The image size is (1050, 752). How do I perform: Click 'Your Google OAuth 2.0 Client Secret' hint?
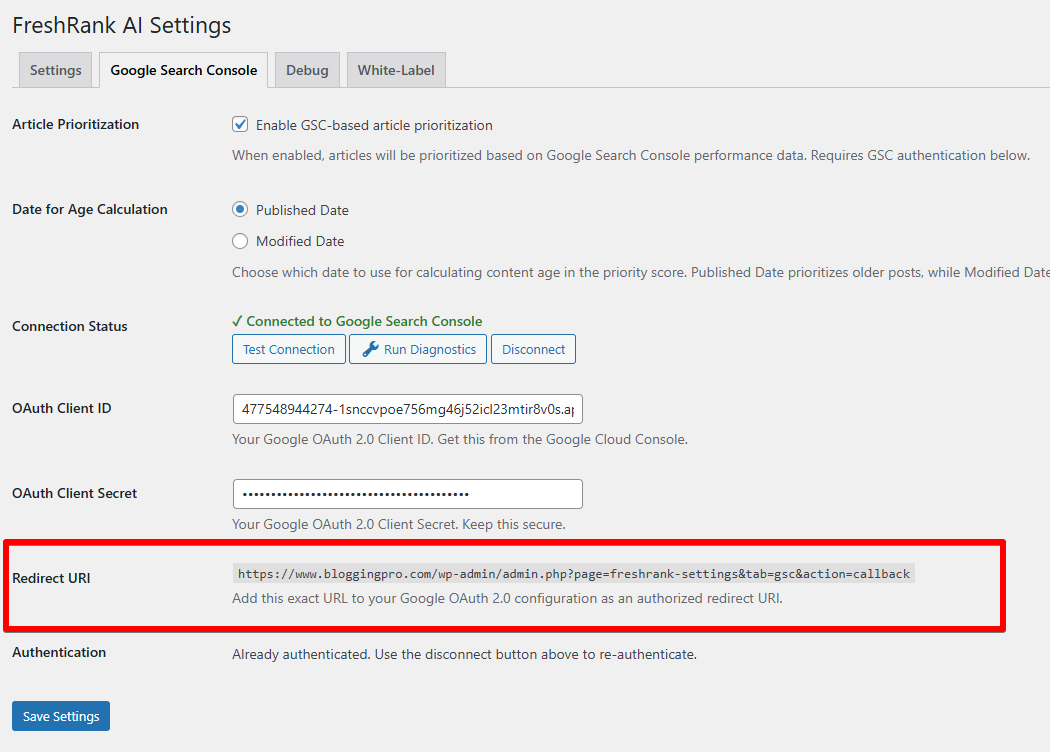(x=399, y=524)
